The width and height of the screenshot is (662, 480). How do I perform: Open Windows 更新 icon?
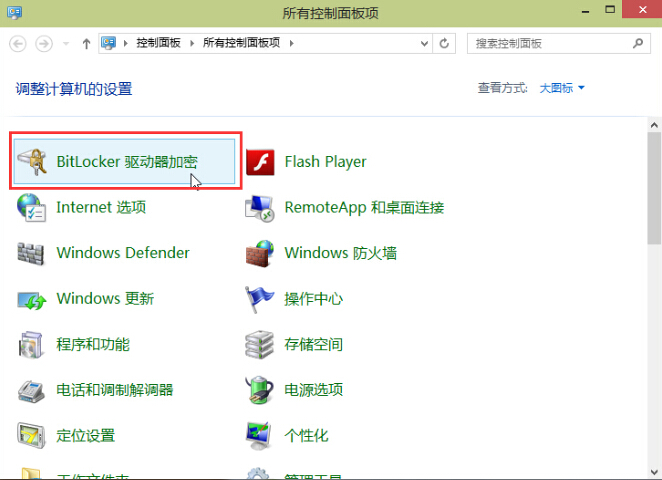point(32,299)
